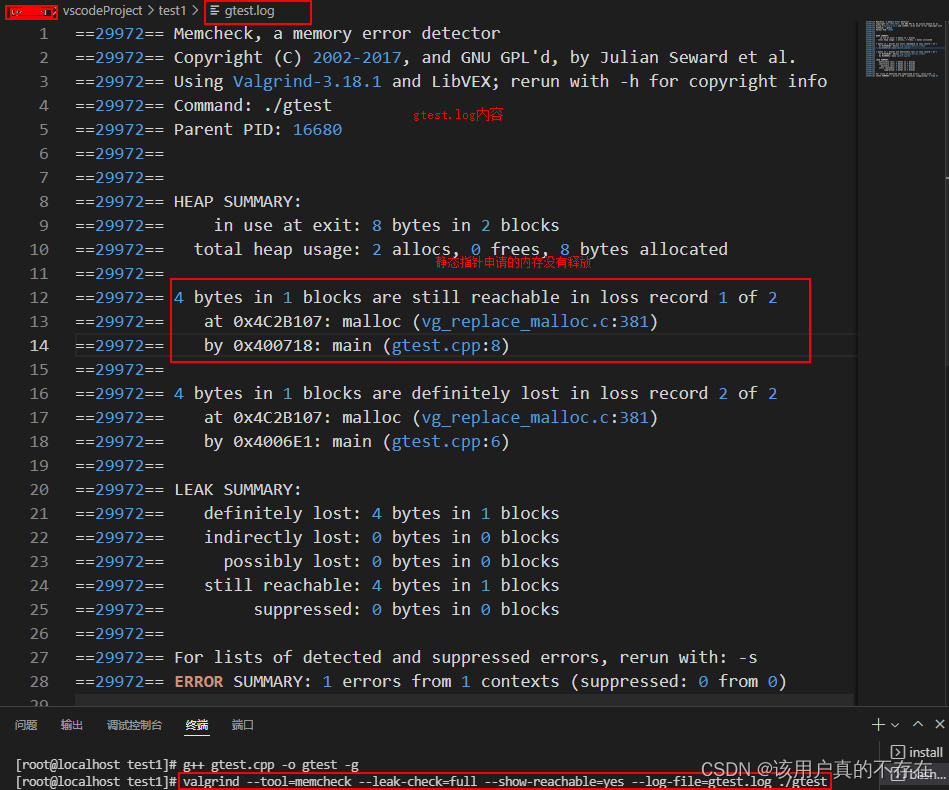Switch to the 问题 panel tab
949x790 pixels.
pyautogui.click(x=26, y=725)
